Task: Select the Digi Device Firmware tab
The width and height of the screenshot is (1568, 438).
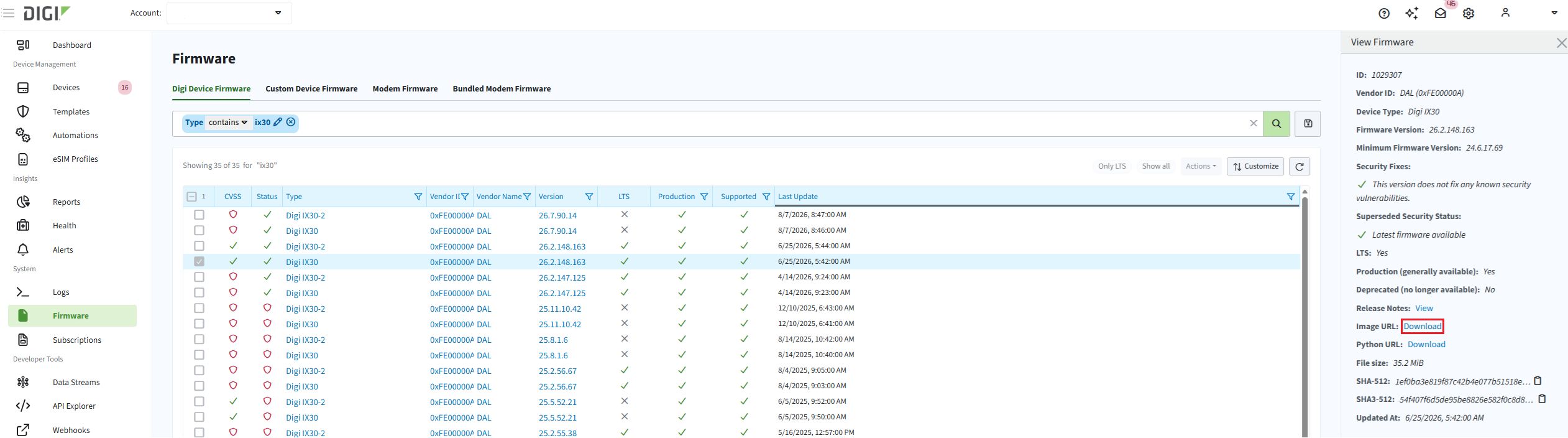Action: [x=211, y=89]
